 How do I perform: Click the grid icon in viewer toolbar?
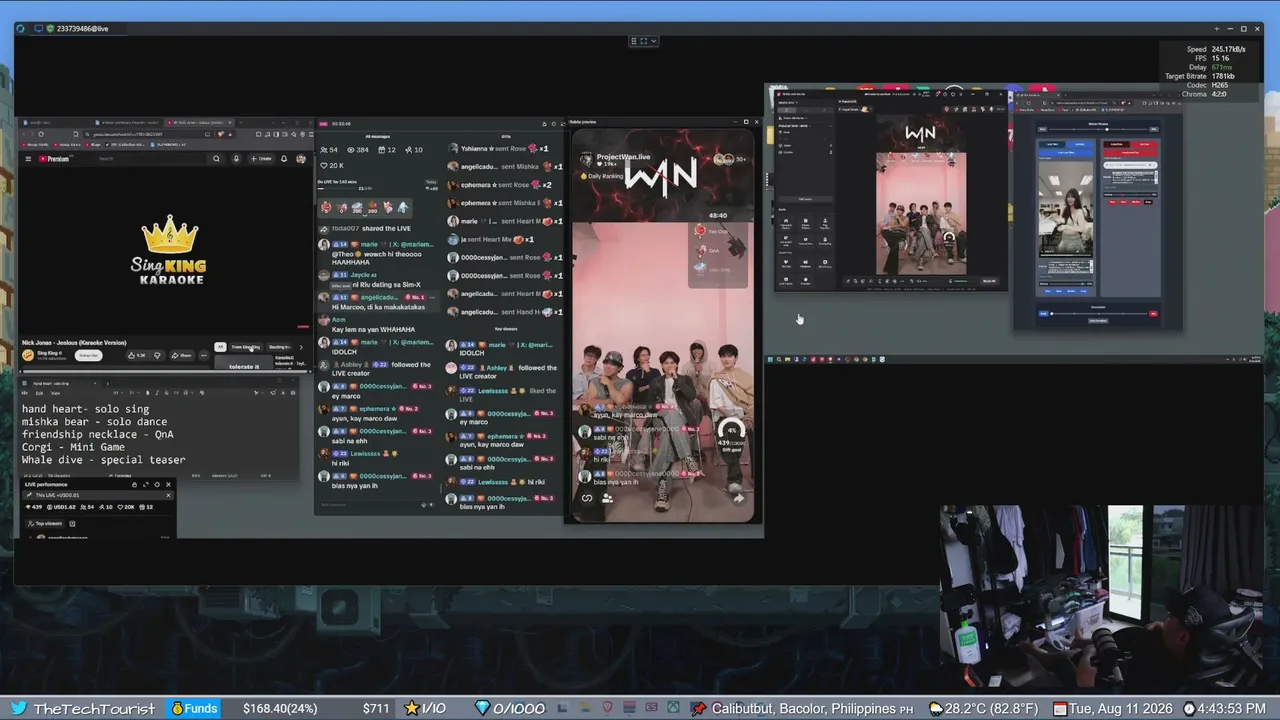coord(634,41)
